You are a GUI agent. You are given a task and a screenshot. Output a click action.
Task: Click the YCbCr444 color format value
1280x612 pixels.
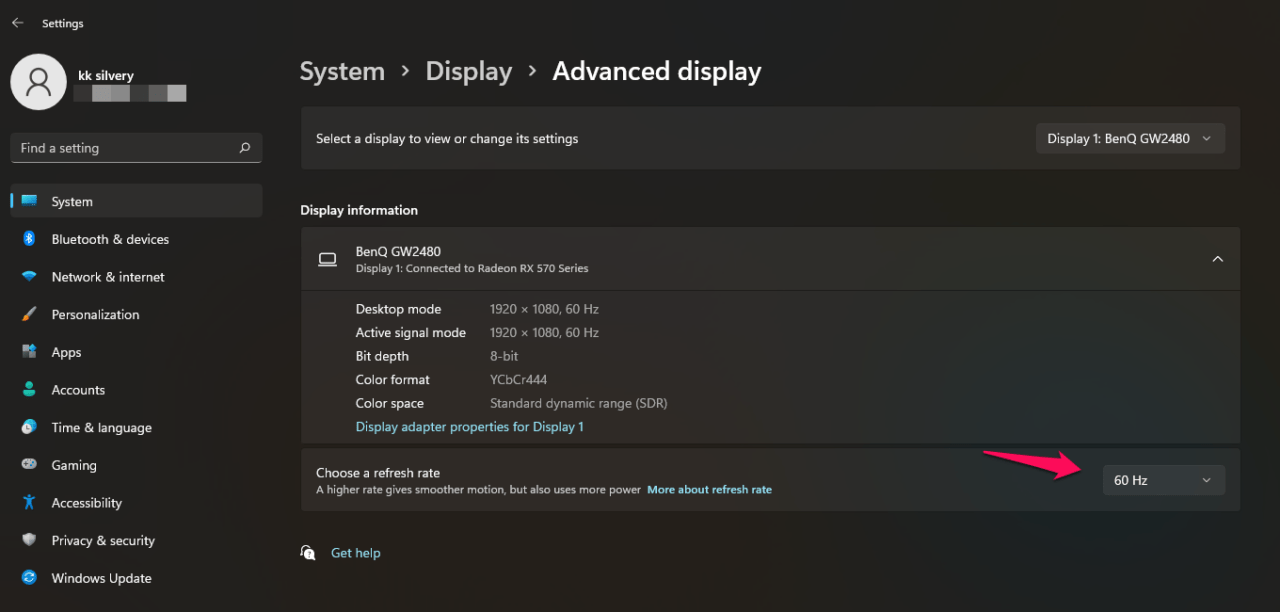518,380
